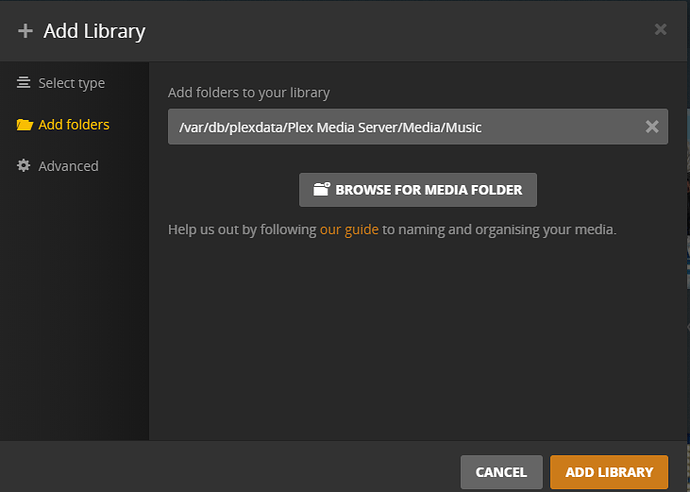The height and width of the screenshot is (492, 690).
Task: Click empty area below sidebar Advanced item
Action: click(74, 308)
